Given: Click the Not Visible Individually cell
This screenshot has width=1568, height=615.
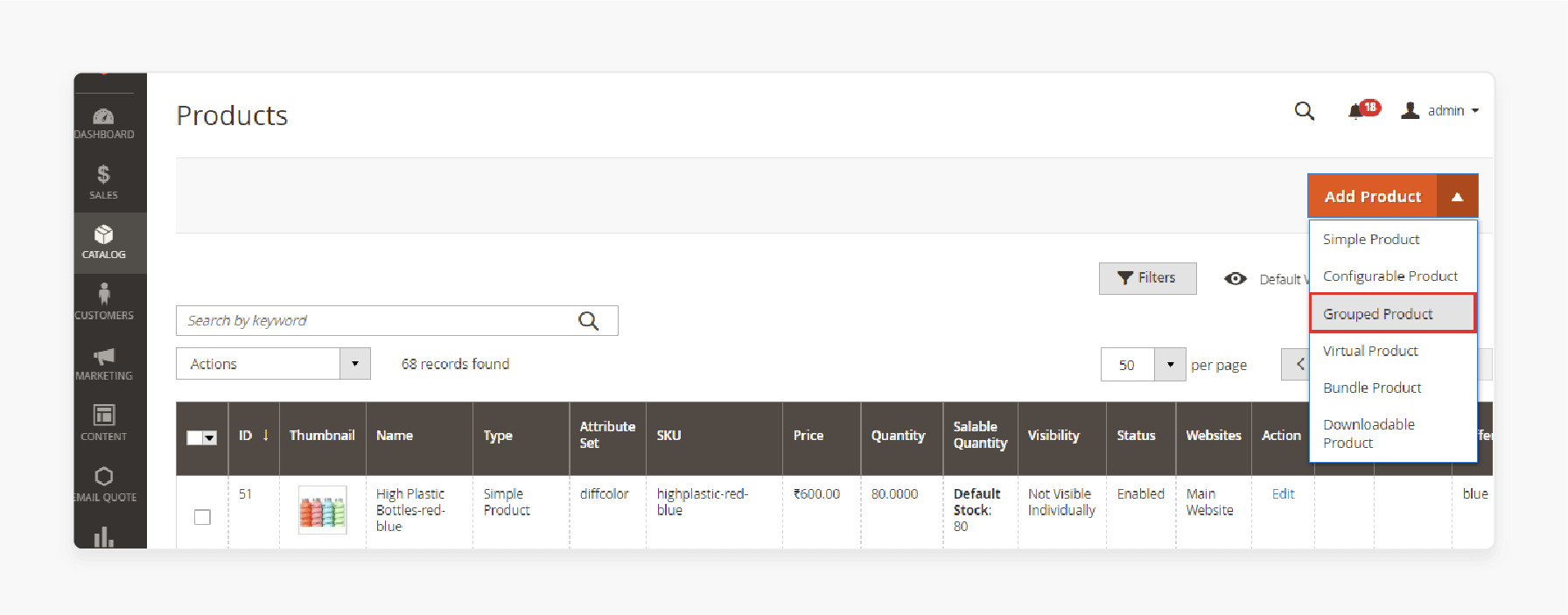Looking at the screenshot, I should 1061,502.
